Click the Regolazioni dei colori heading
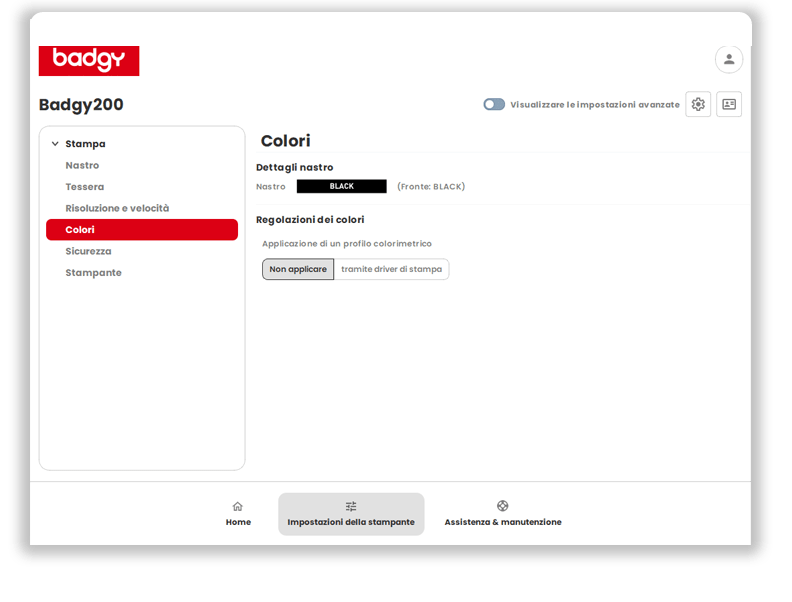This screenshot has width=792, height=602. point(310,220)
